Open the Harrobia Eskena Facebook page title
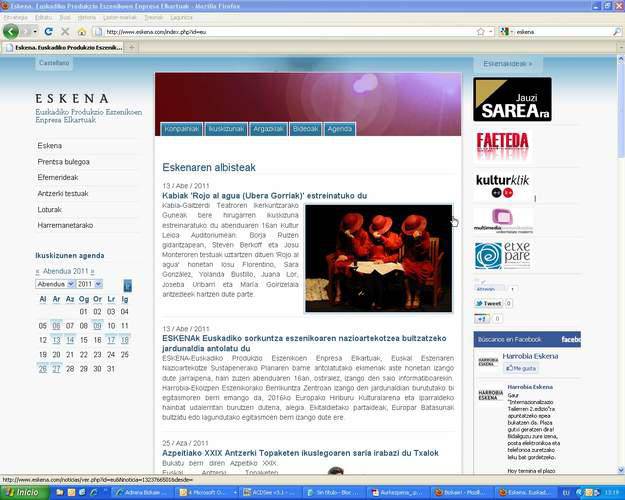Image resolution: width=625 pixels, height=500 pixels. tap(530, 356)
